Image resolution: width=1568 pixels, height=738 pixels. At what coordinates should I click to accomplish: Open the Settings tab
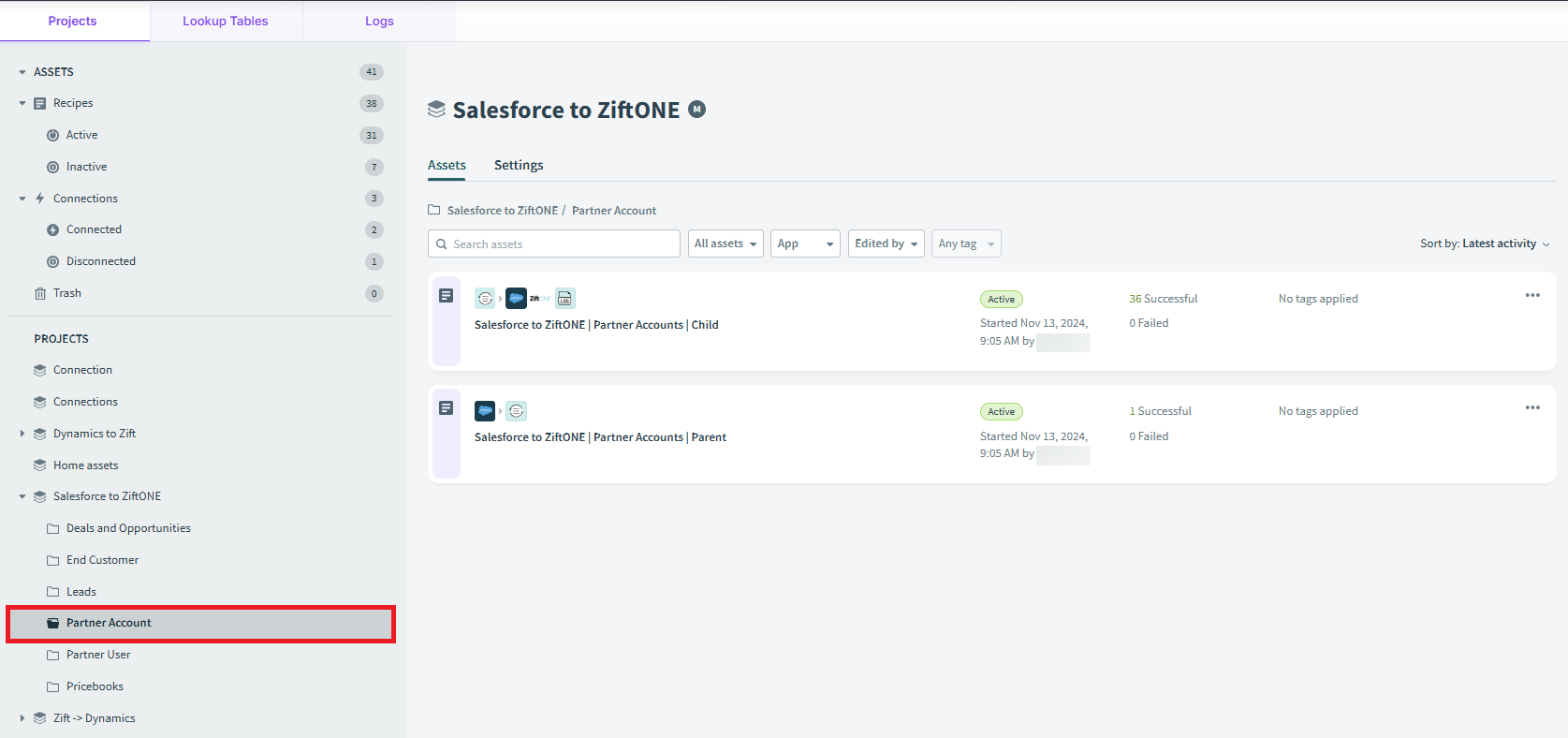(x=519, y=165)
